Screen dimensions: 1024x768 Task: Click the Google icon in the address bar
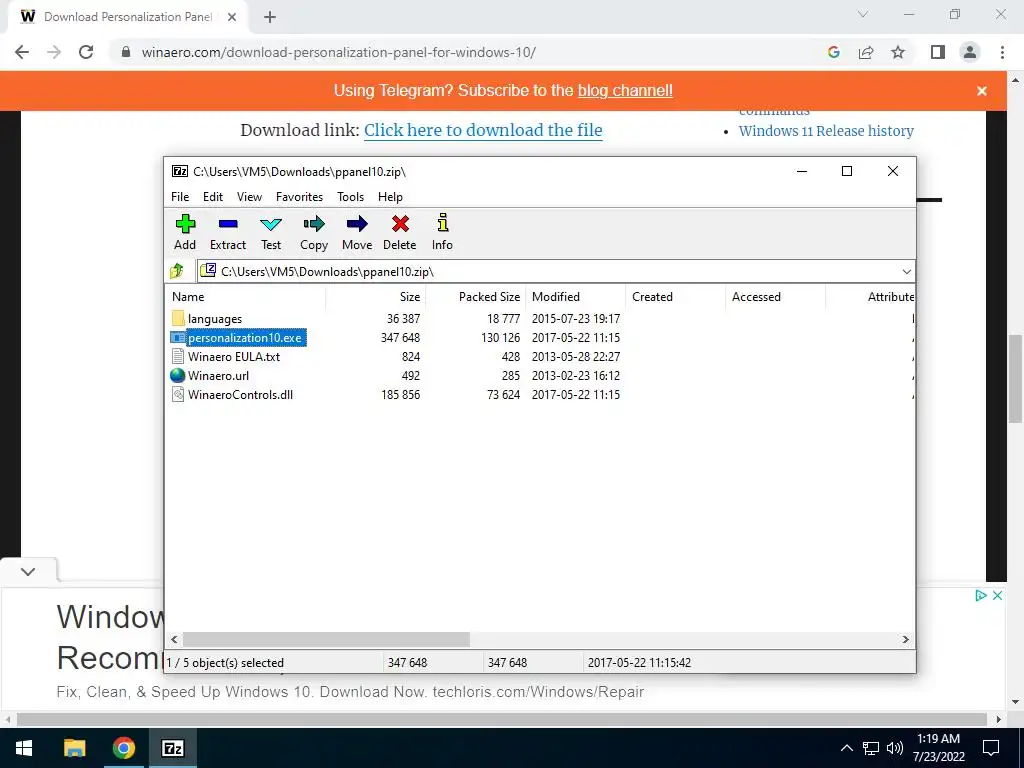834,52
